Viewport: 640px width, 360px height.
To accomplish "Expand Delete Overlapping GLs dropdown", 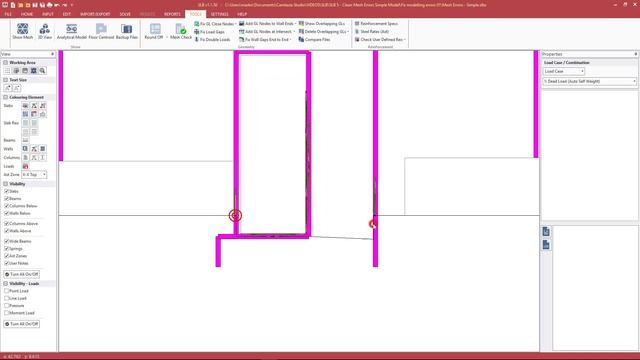I will pyautogui.click(x=348, y=31).
